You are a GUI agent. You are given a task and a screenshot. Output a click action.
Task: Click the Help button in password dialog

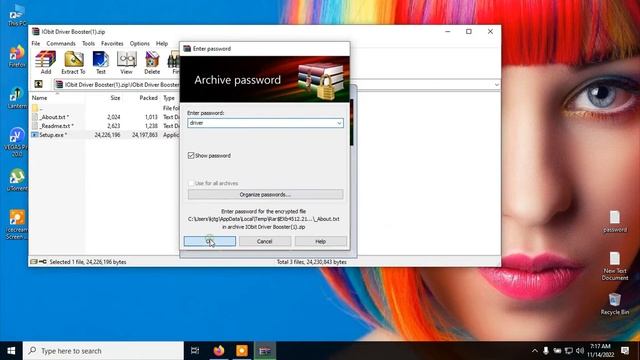(320, 241)
